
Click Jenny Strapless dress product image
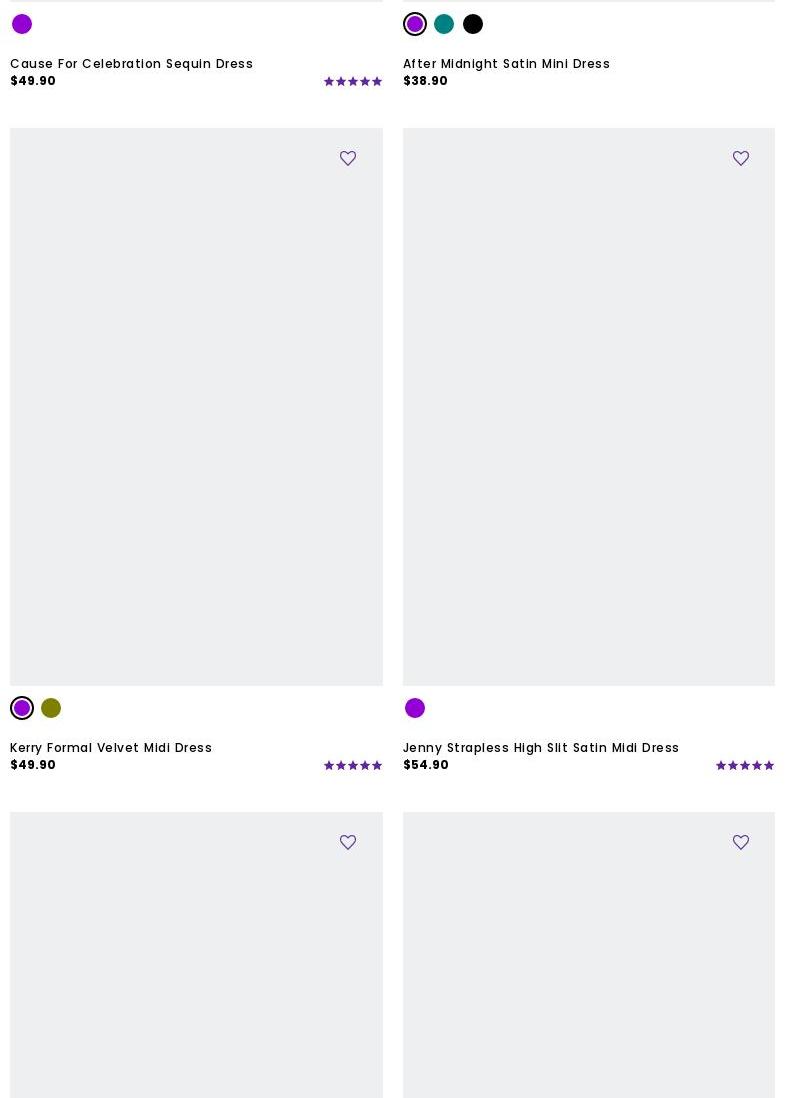[589, 407]
